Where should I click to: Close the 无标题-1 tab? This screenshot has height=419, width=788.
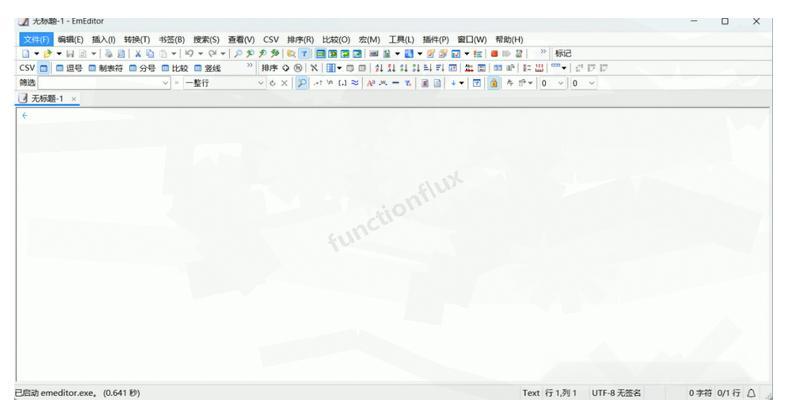(74, 99)
